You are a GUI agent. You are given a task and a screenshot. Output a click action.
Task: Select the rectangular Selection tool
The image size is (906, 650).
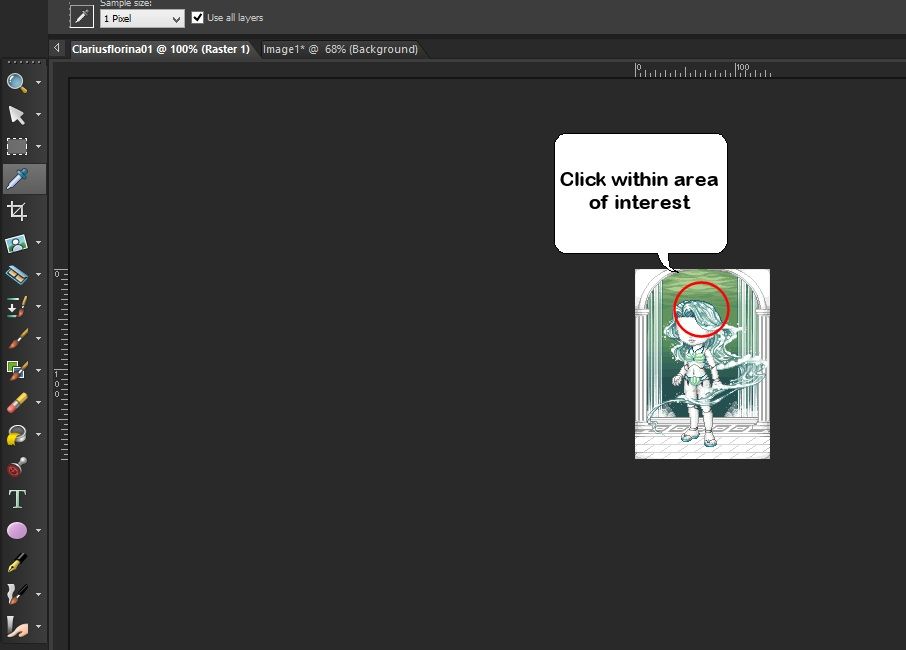click(17, 147)
